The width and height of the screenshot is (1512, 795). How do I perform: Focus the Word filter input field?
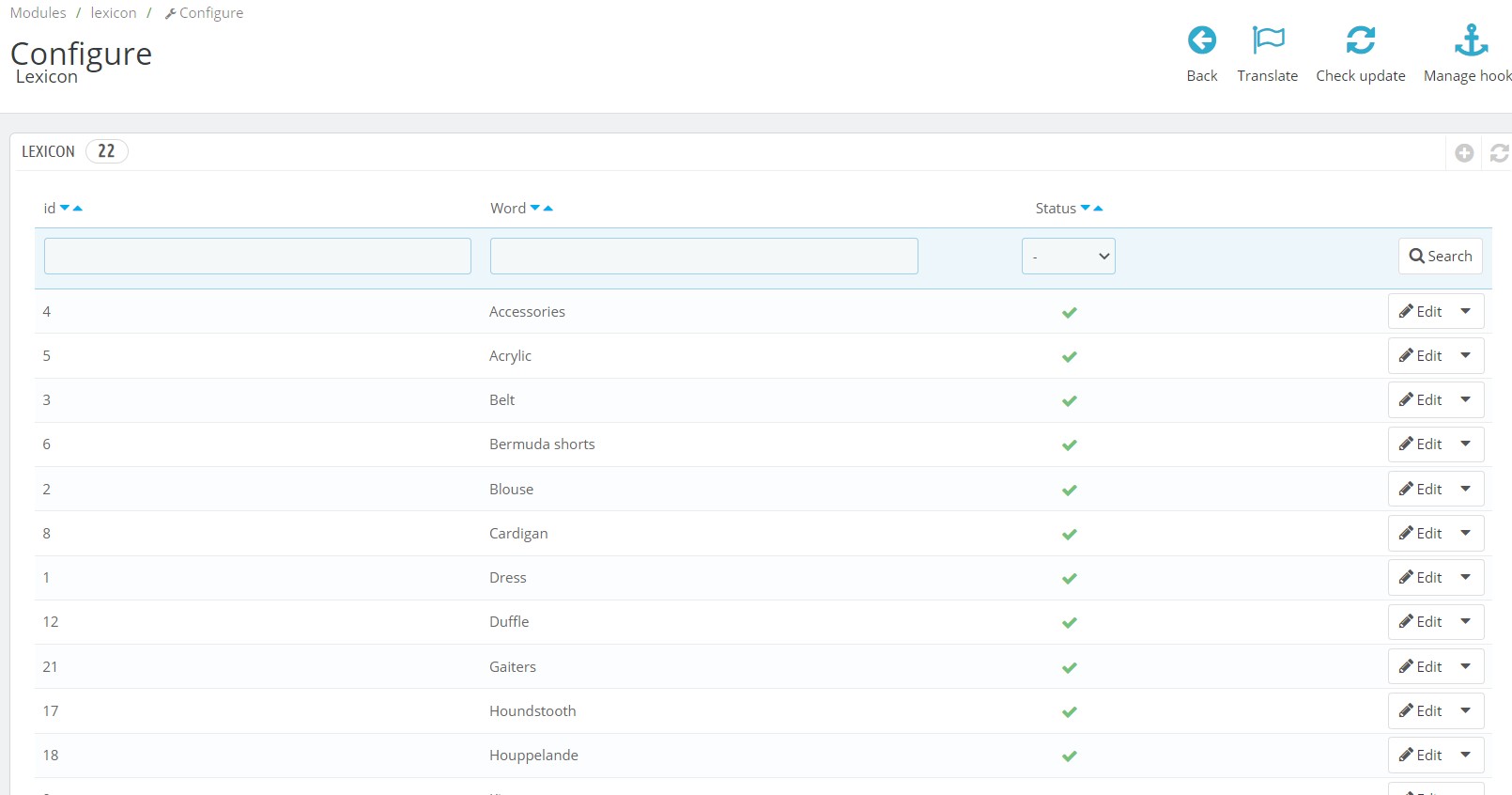704,256
